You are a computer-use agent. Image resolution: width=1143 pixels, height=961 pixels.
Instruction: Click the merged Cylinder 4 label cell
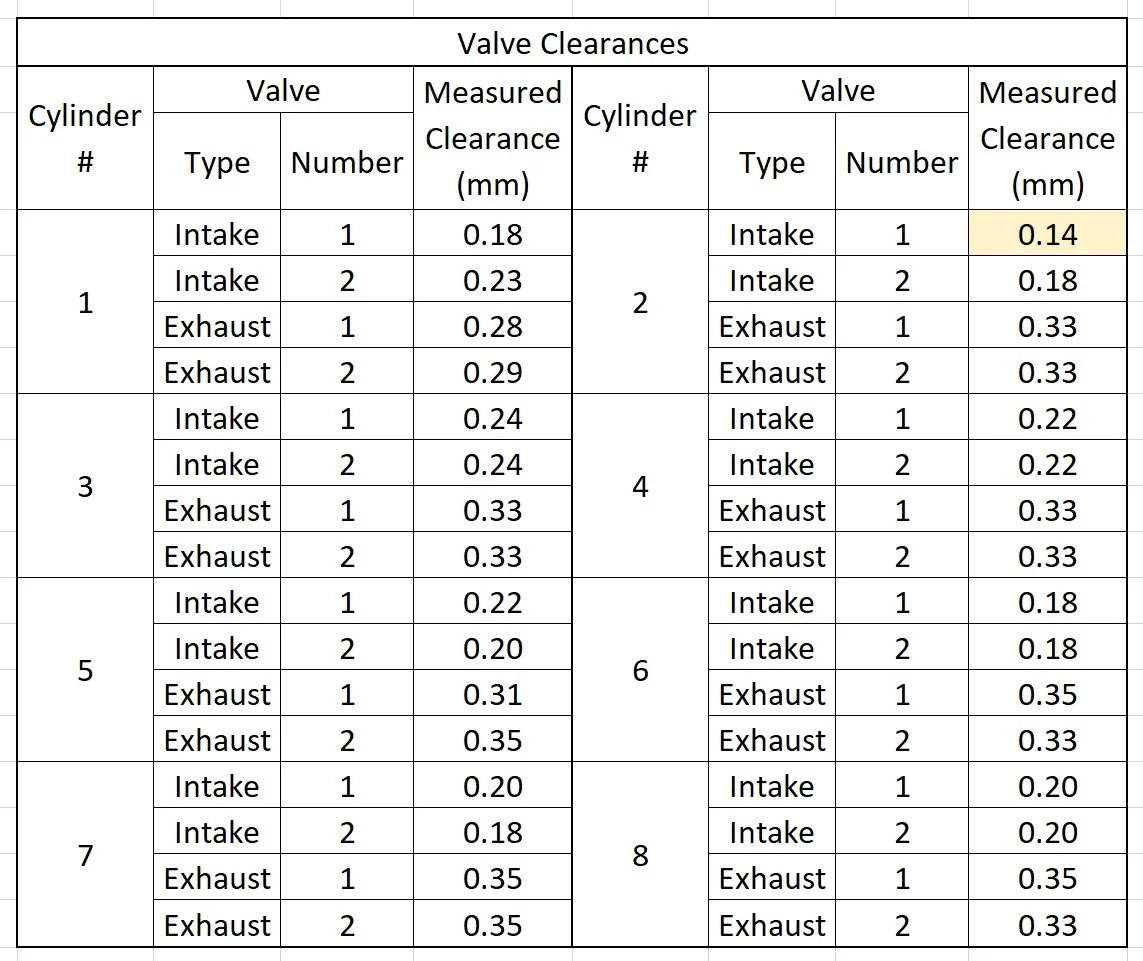coord(640,487)
